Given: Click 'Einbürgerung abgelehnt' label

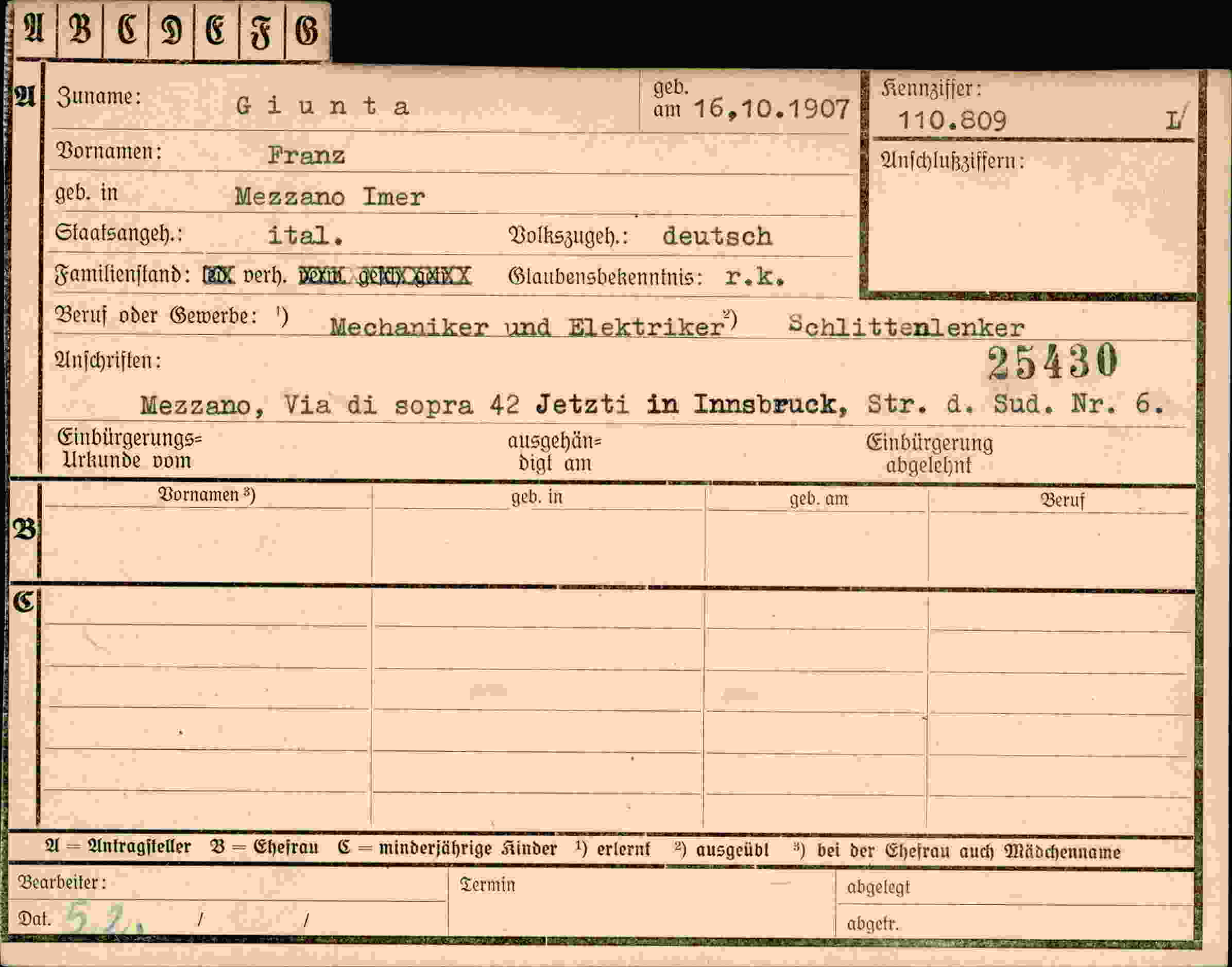Looking at the screenshot, I should click(930, 454).
